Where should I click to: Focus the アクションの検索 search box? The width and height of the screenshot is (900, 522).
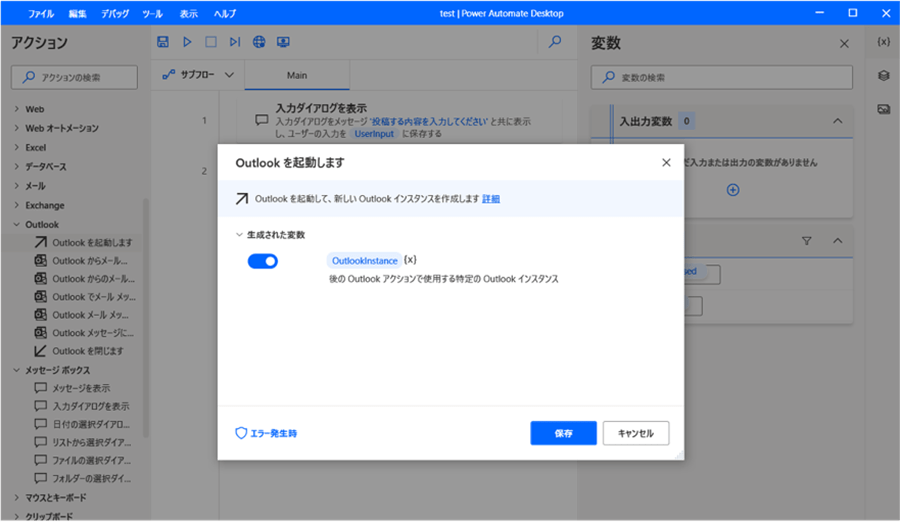pyautogui.click(x=74, y=78)
